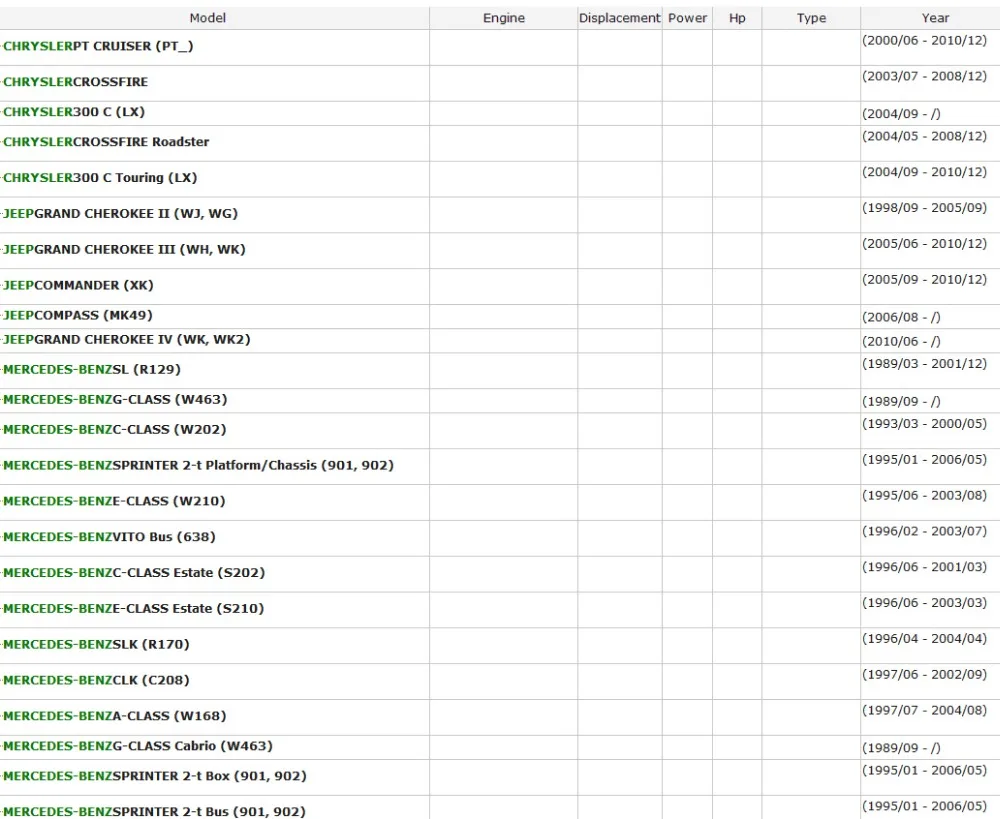Select JEEP COMPASS (MK49) model
This screenshot has width=1000, height=819.
[x=77, y=315]
